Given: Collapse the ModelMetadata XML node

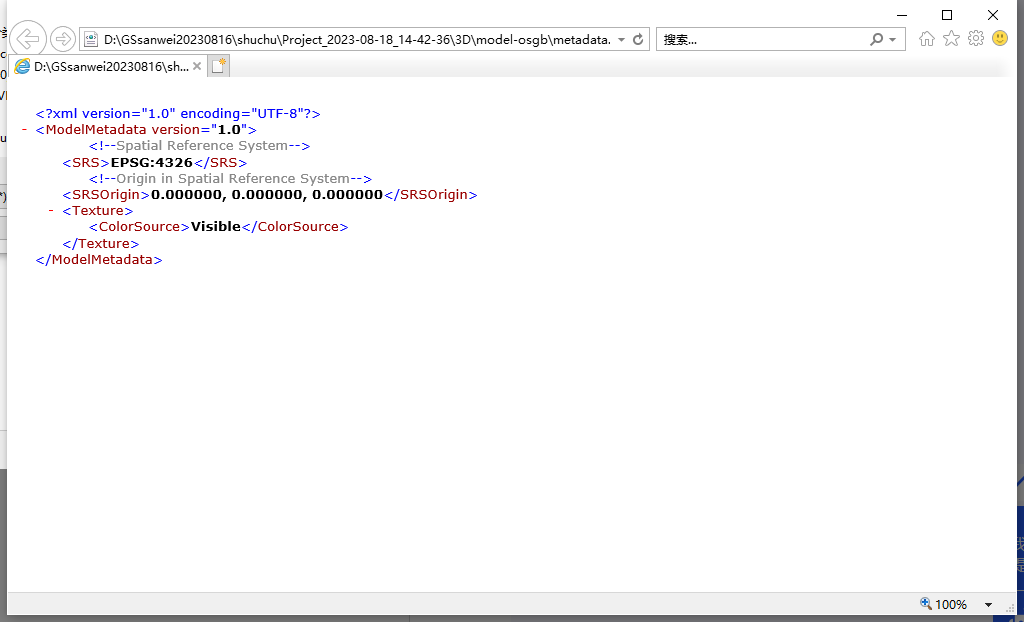Looking at the screenshot, I should (x=24, y=129).
